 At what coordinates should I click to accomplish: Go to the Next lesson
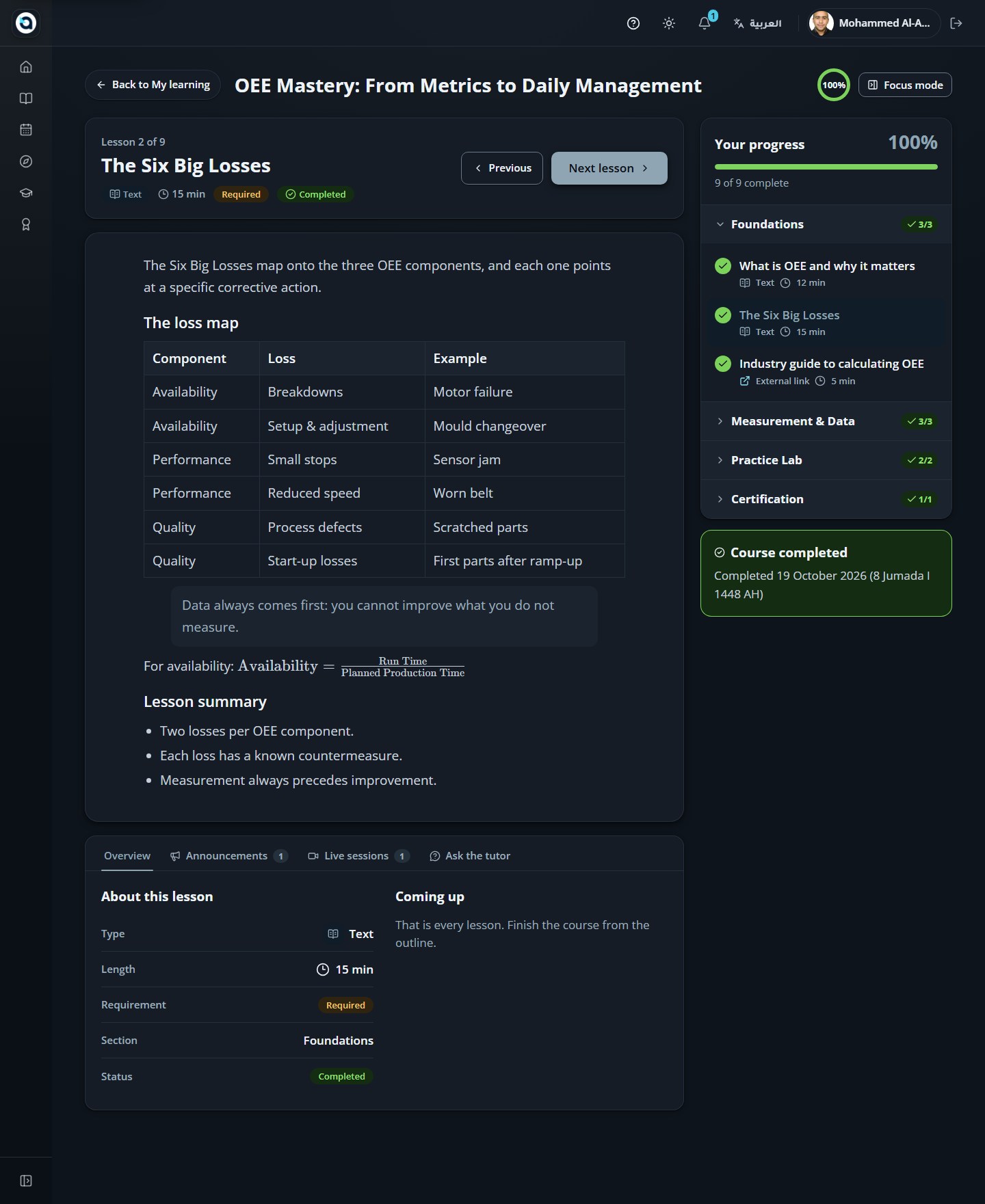coord(609,168)
